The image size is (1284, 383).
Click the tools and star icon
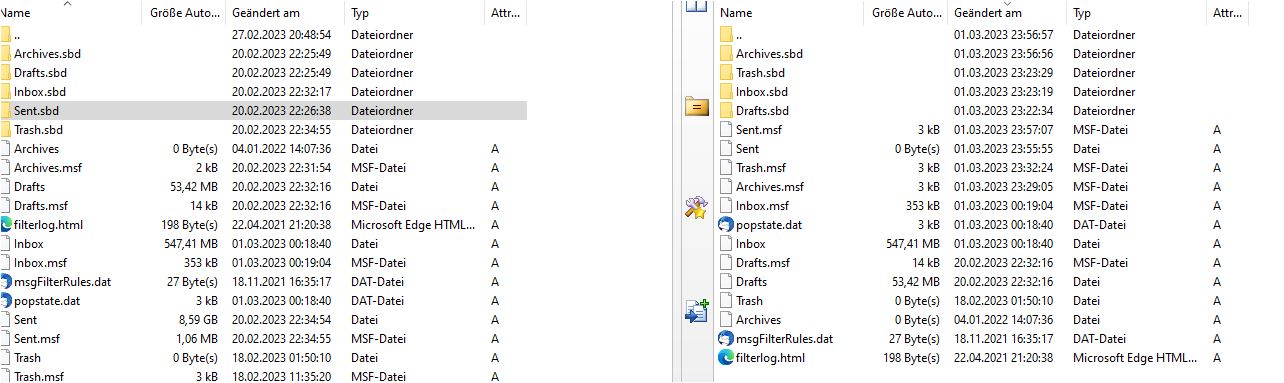[696, 208]
